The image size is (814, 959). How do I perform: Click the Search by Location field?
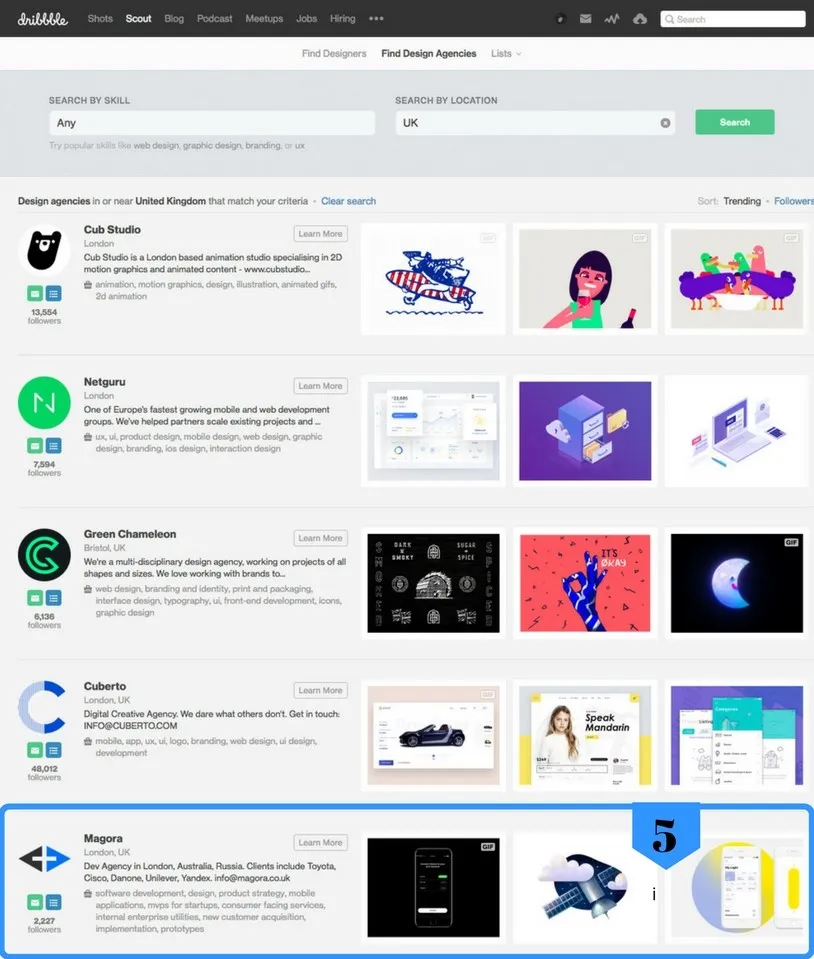535,123
